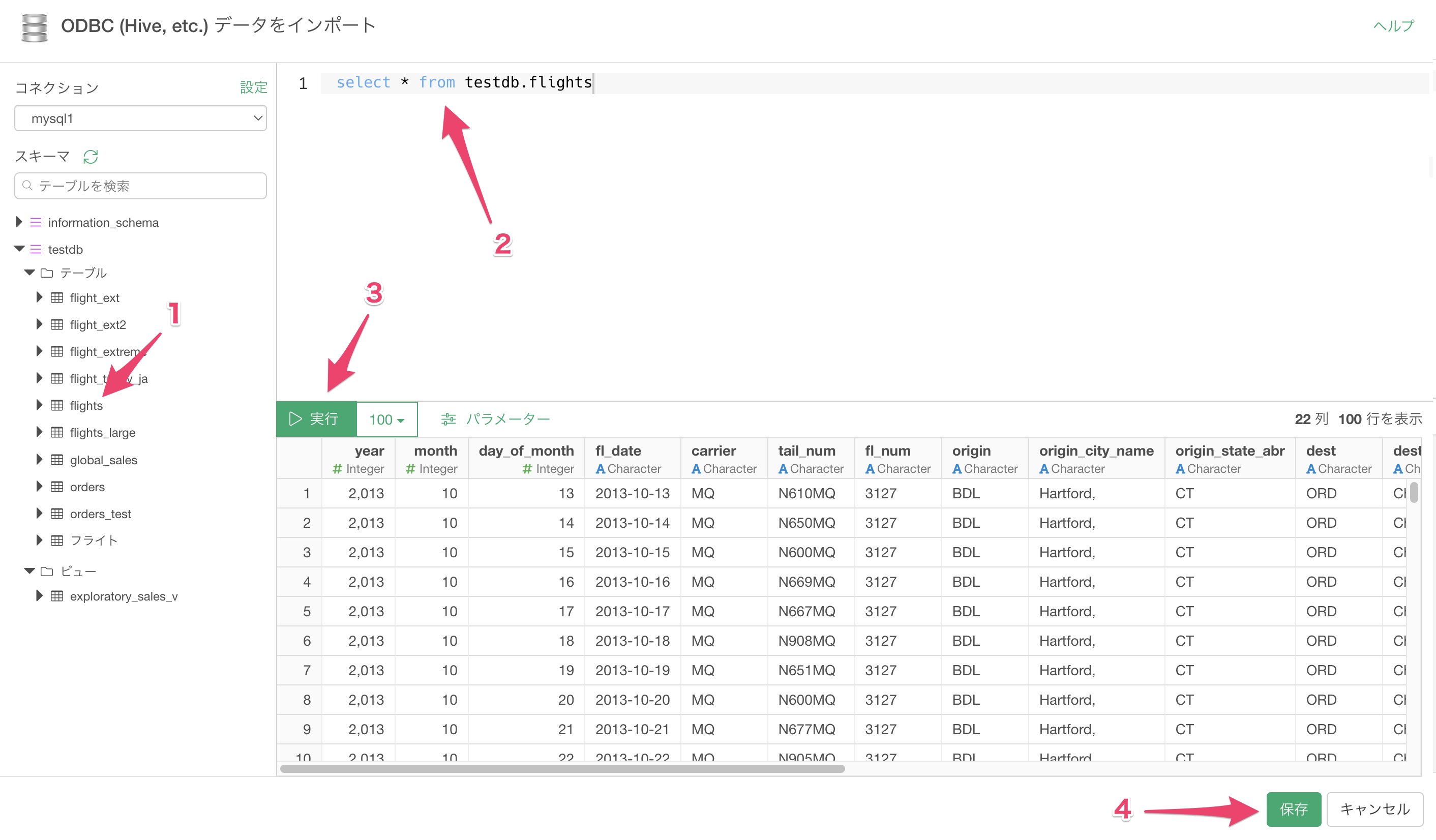Click the 保存 save button
1436x840 pixels.
click(1294, 808)
